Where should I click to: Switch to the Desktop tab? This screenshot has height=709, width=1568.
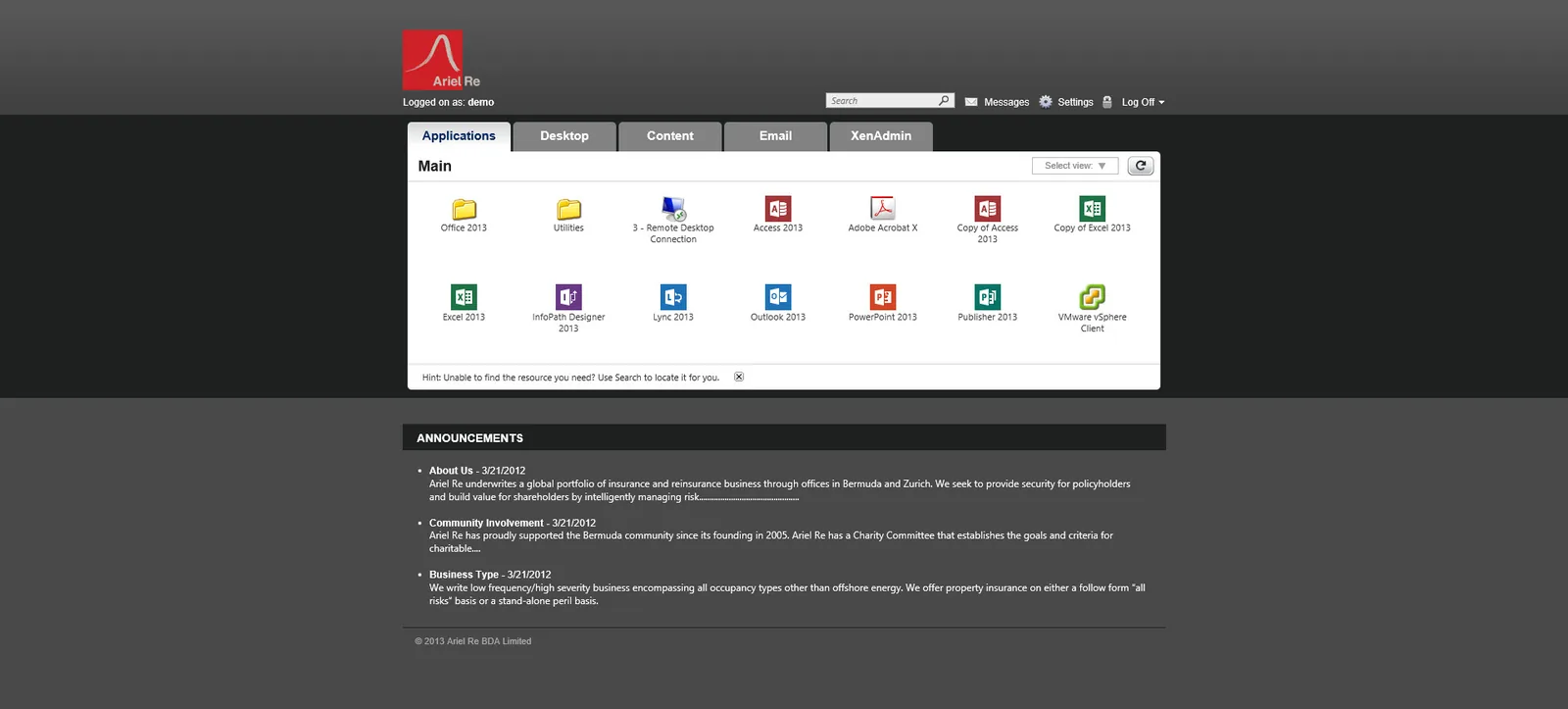(564, 136)
